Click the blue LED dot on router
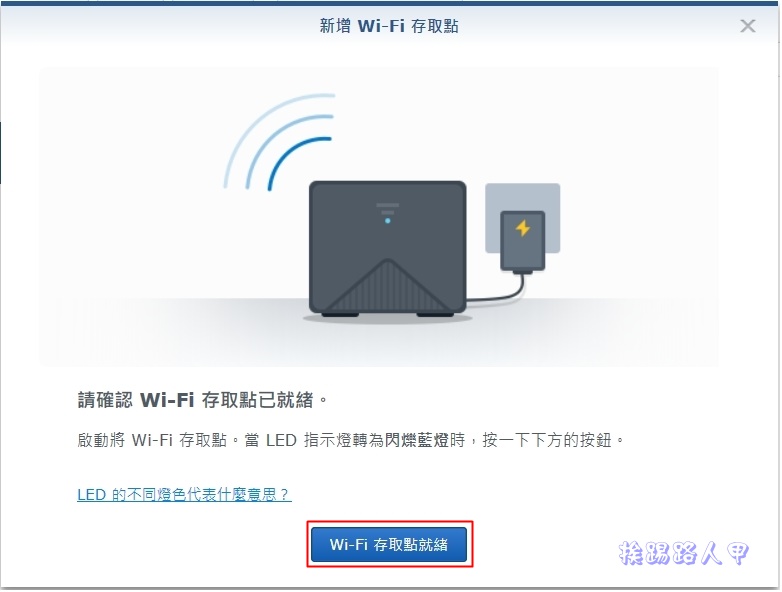Screen dimensions: 782x592 pos(388,220)
